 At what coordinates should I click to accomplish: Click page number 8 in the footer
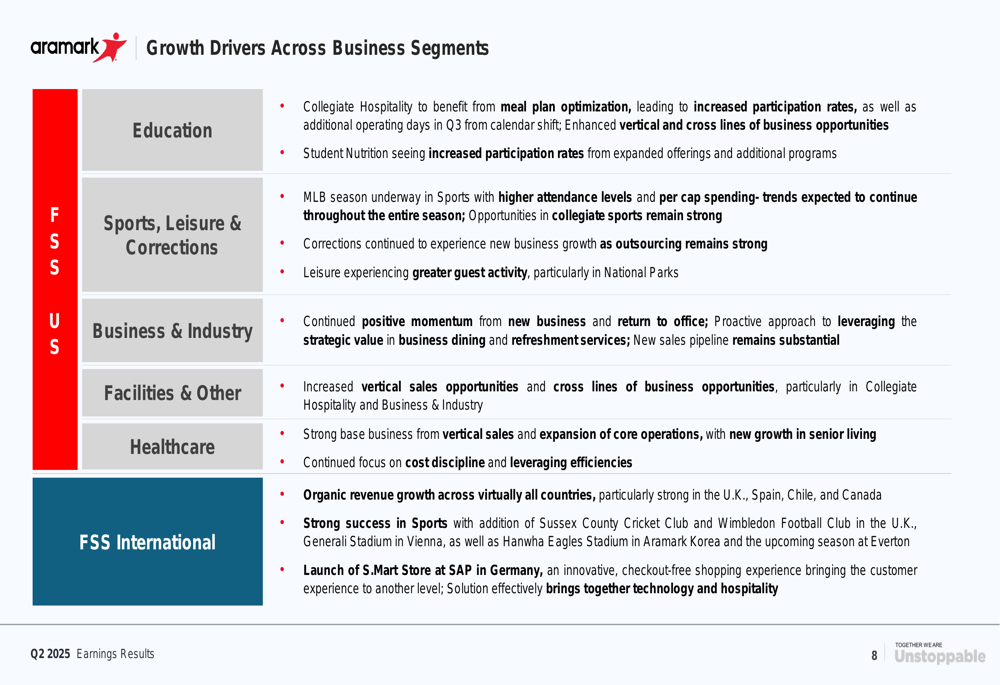(x=874, y=655)
